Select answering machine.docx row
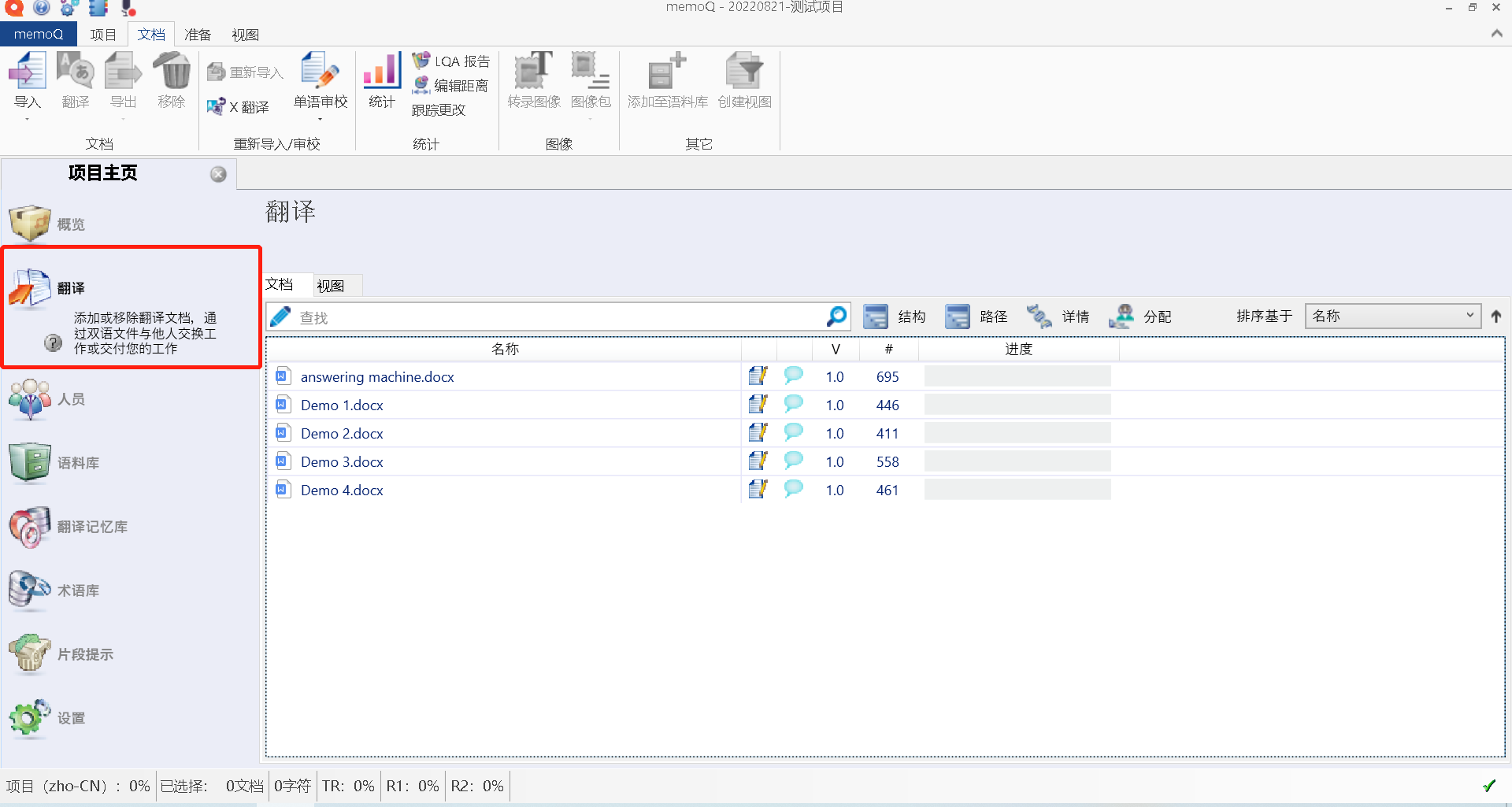 pos(885,376)
